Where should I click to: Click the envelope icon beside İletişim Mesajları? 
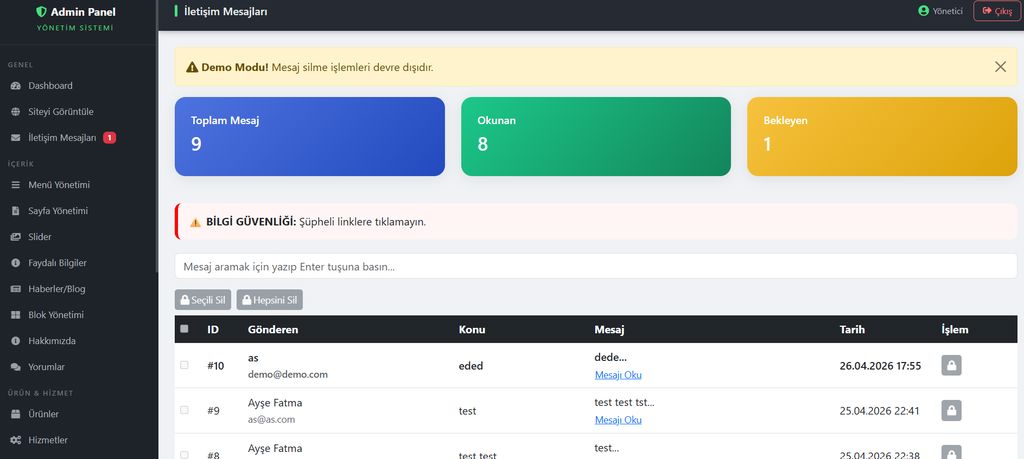pos(16,138)
